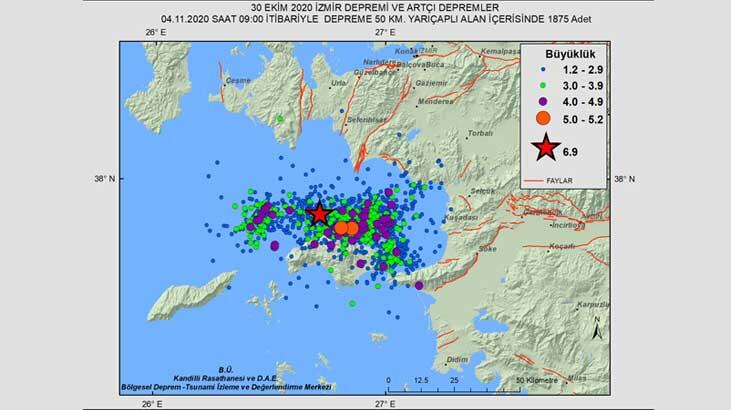Viewport: 731px width, 410px height.
Task: Click the orange 5.0 - 5.2 legend circle
Action: 545,117
